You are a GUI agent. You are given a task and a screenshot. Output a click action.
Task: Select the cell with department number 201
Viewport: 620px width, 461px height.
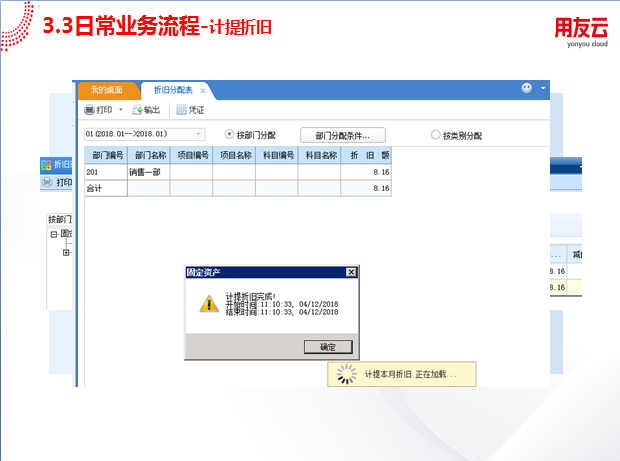point(106,172)
